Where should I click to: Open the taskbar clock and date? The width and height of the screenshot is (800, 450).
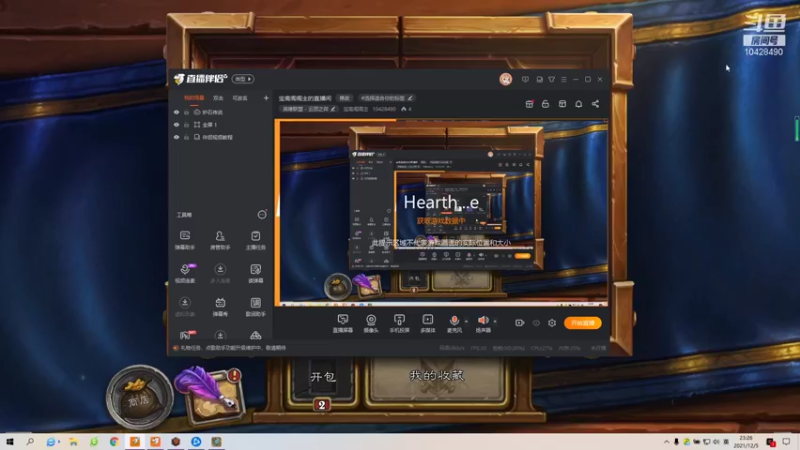(x=745, y=442)
